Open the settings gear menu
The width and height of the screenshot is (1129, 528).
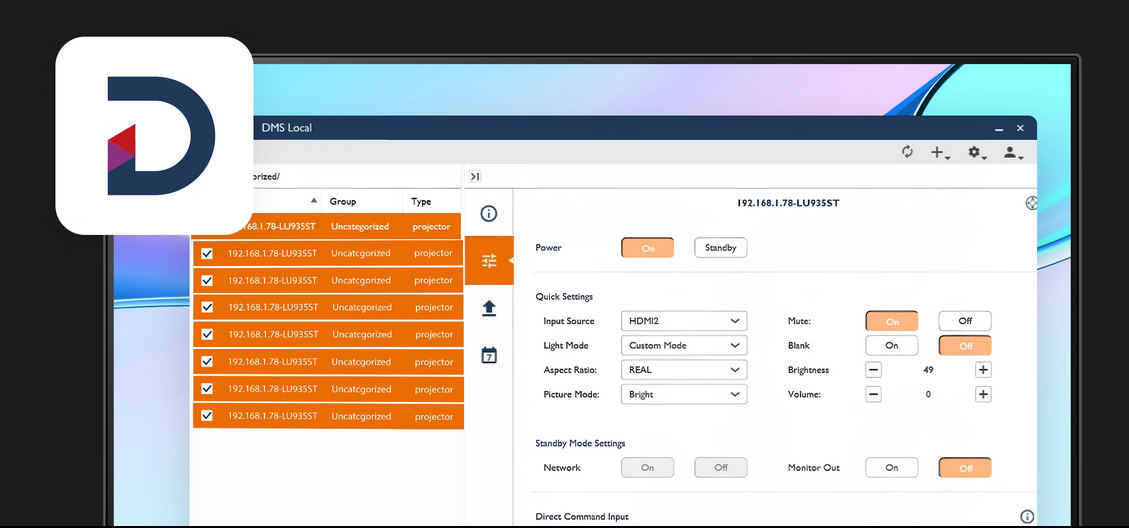tap(975, 153)
